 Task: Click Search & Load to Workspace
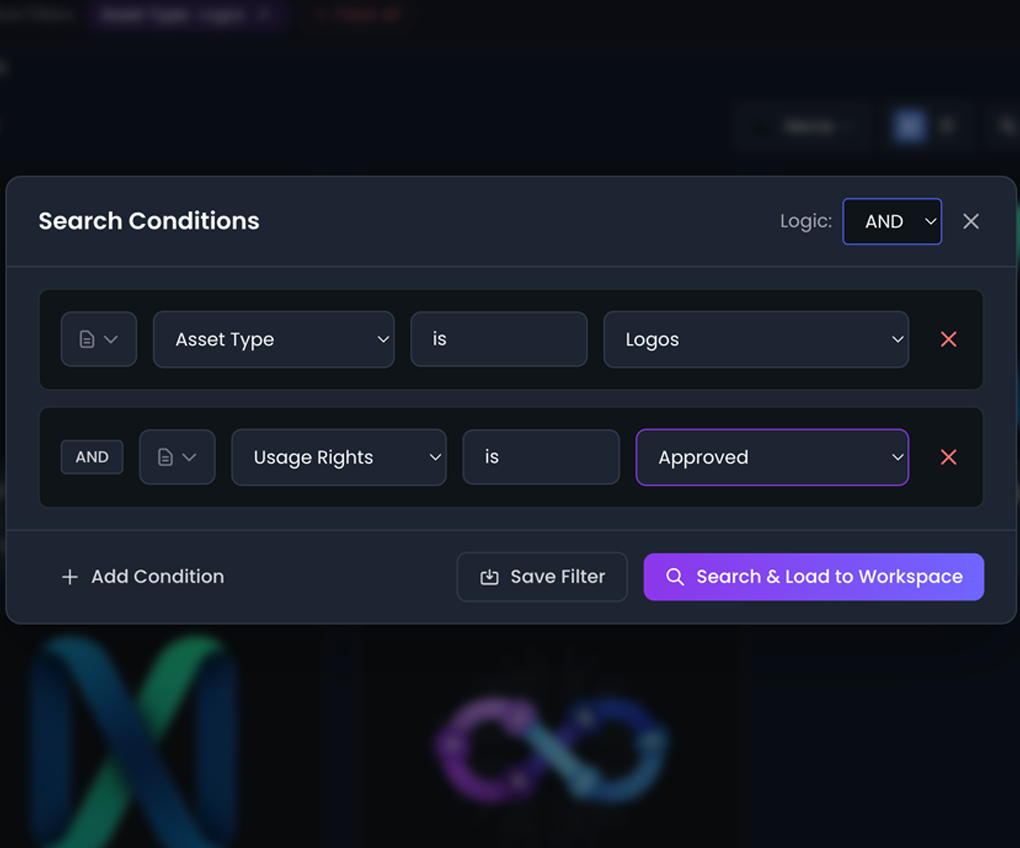tap(813, 576)
